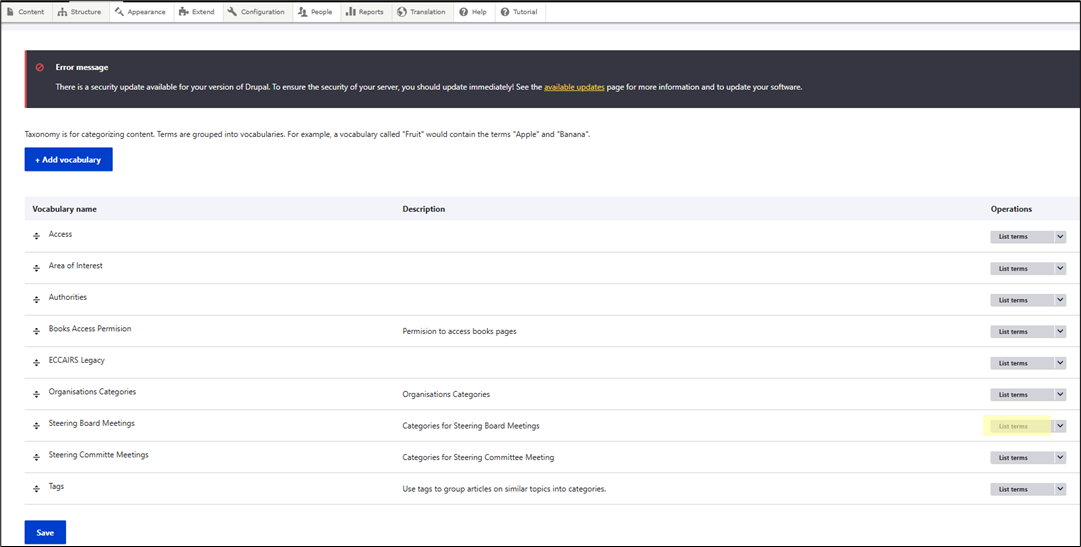This screenshot has width=1081, height=547.
Task: Click the Save button below the table
Action: pyautogui.click(x=45, y=532)
